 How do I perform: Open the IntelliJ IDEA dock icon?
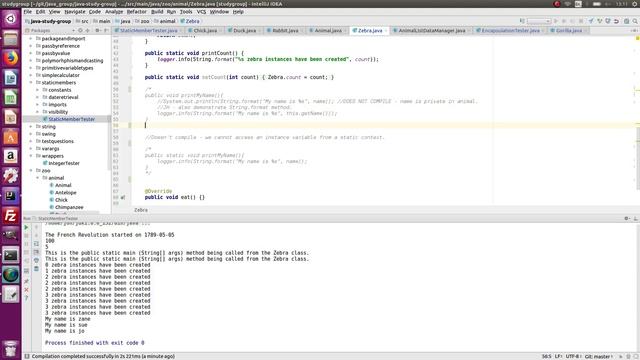tap(11, 196)
